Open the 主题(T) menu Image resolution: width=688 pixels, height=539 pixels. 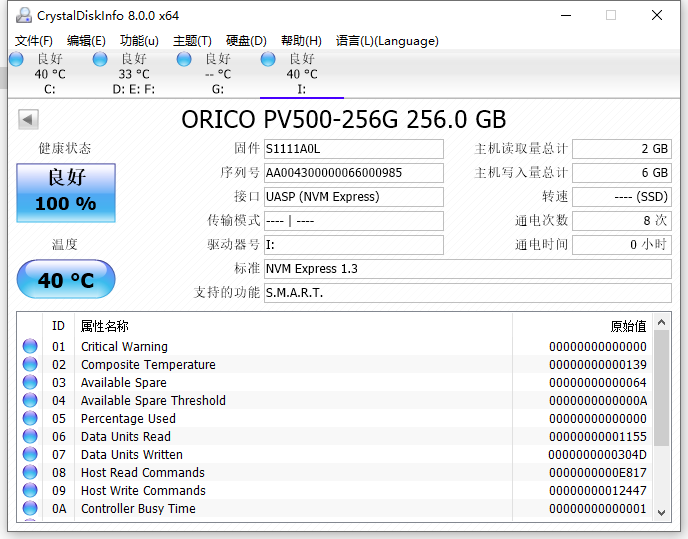pyautogui.click(x=192, y=41)
